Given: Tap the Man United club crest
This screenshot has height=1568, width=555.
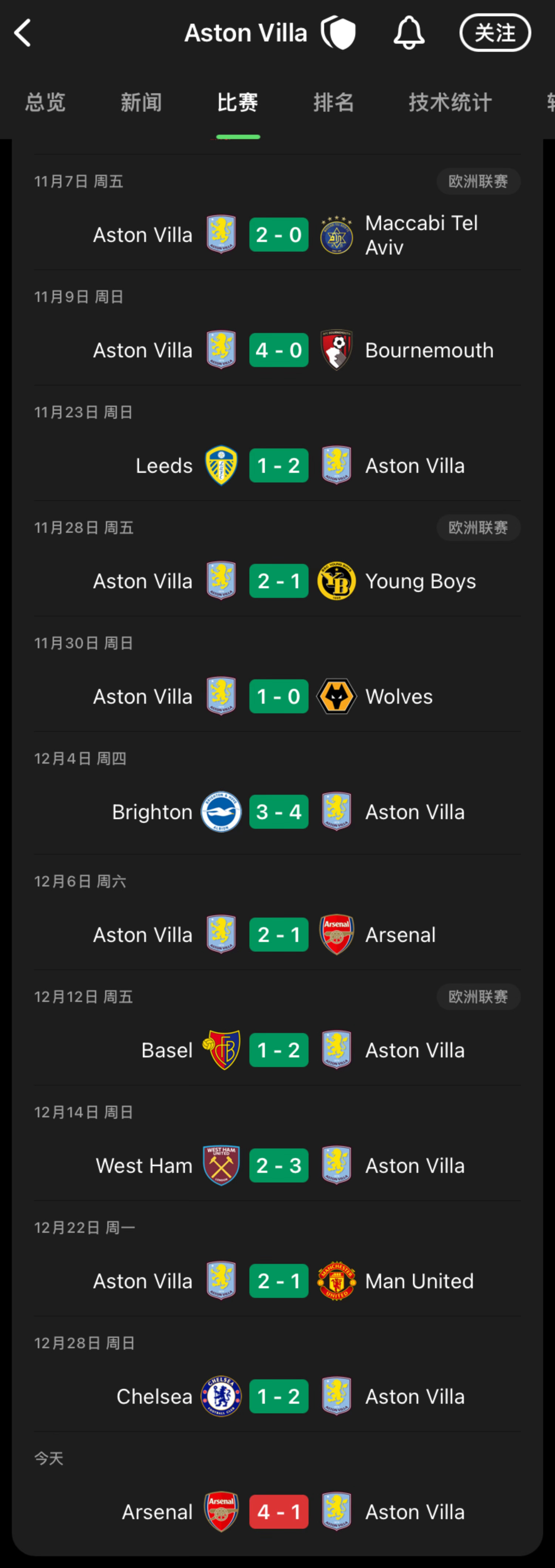Looking at the screenshot, I should pos(337,1281).
